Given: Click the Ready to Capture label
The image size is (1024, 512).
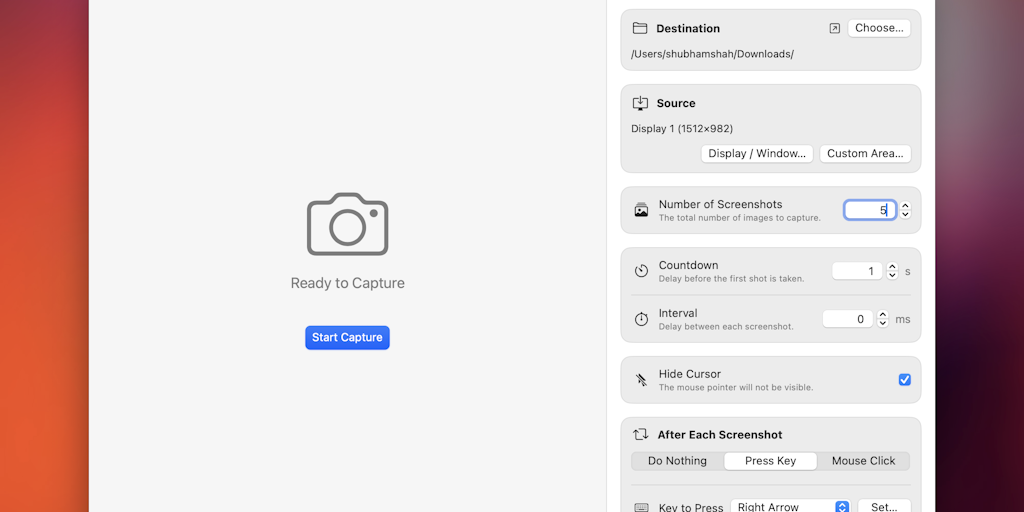Looking at the screenshot, I should (347, 283).
